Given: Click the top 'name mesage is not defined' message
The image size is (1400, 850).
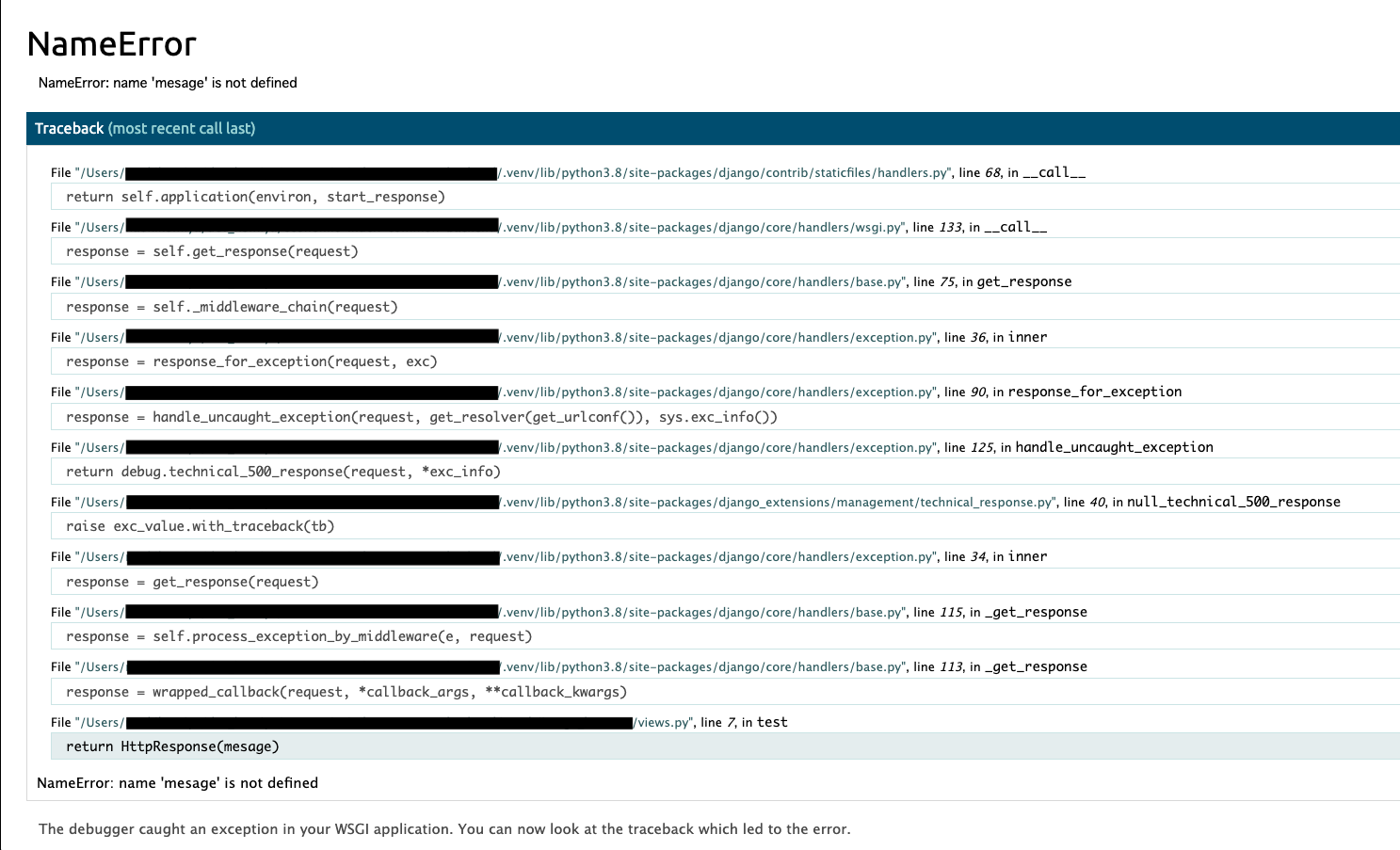Looking at the screenshot, I should pyautogui.click(x=168, y=83).
